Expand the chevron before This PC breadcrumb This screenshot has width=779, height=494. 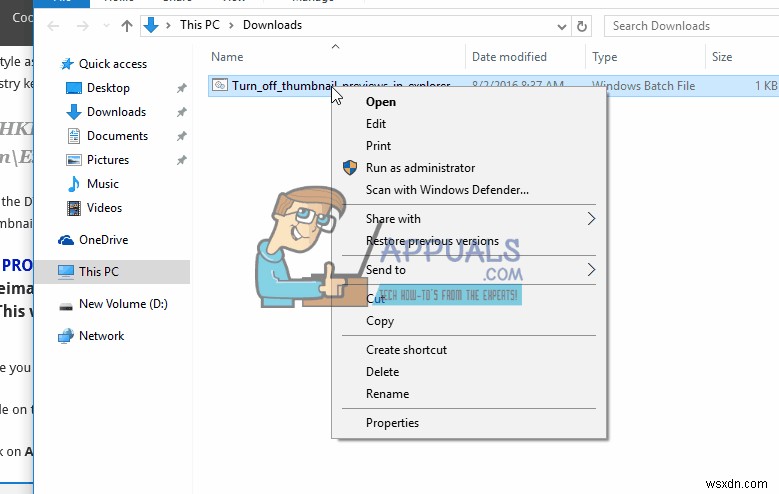pyautogui.click(x=168, y=25)
